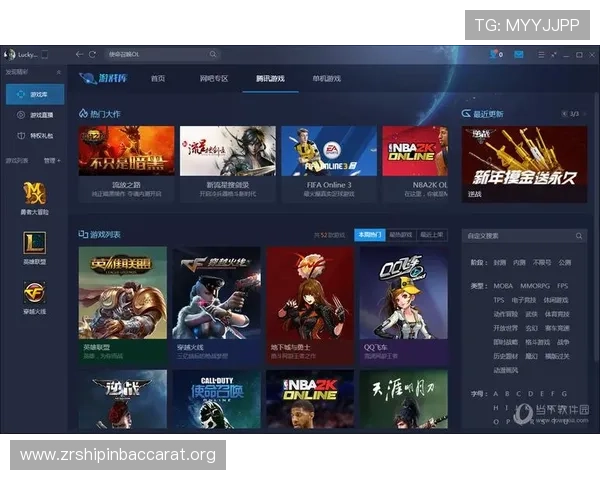Toggle the 公测 stage filter
The image size is (600, 480).
[x=565, y=262]
